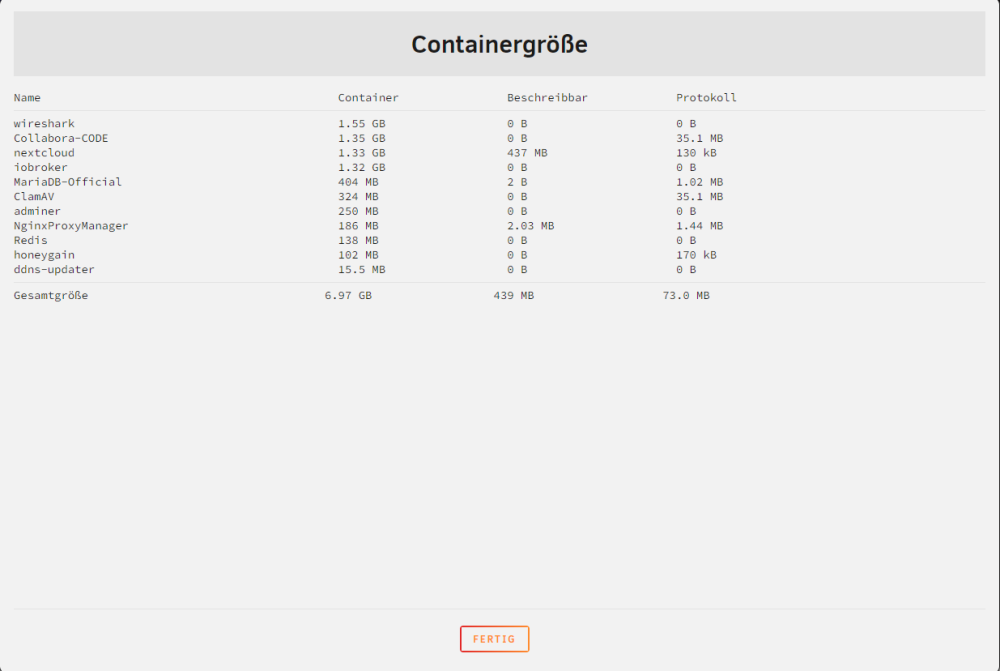Click ddns-updater's 15.5 MB container size
The width and height of the screenshot is (1000, 671).
(362, 270)
